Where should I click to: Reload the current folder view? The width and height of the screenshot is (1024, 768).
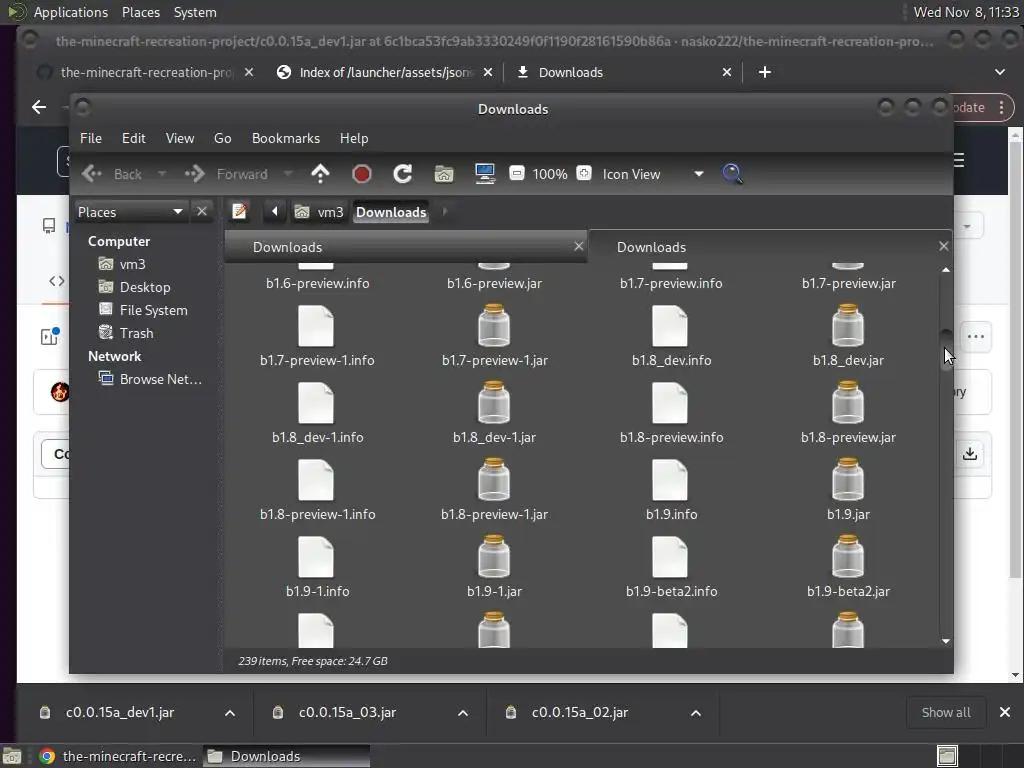(x=403, y=174)
